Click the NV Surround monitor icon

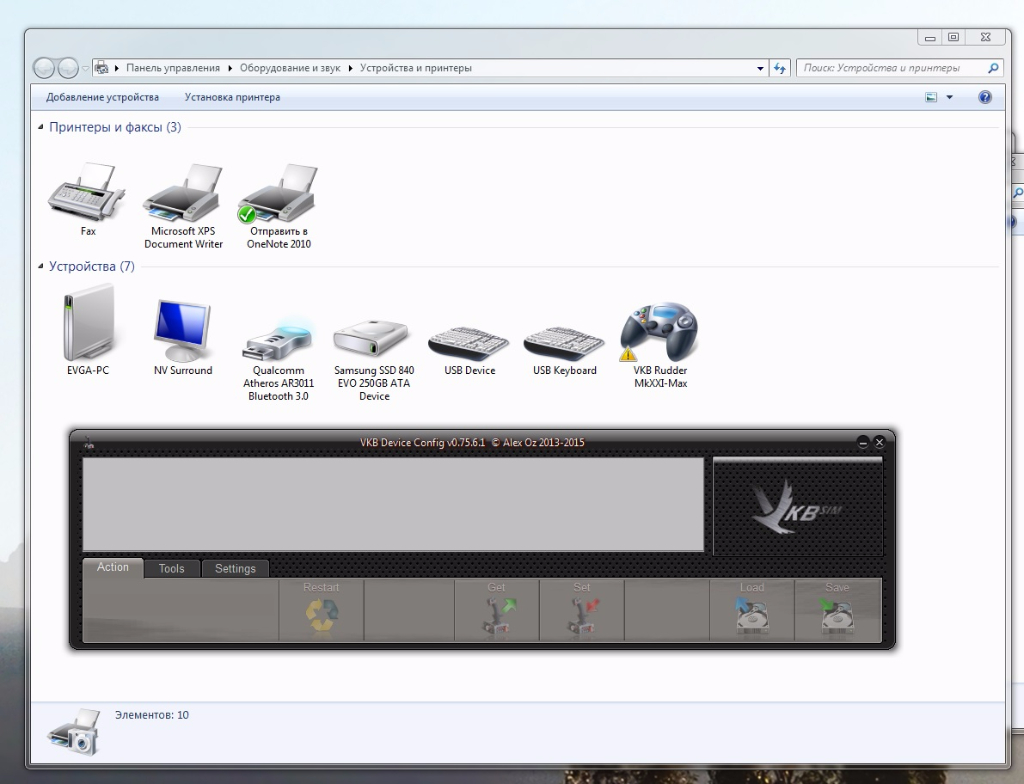(x=183, y=332)
